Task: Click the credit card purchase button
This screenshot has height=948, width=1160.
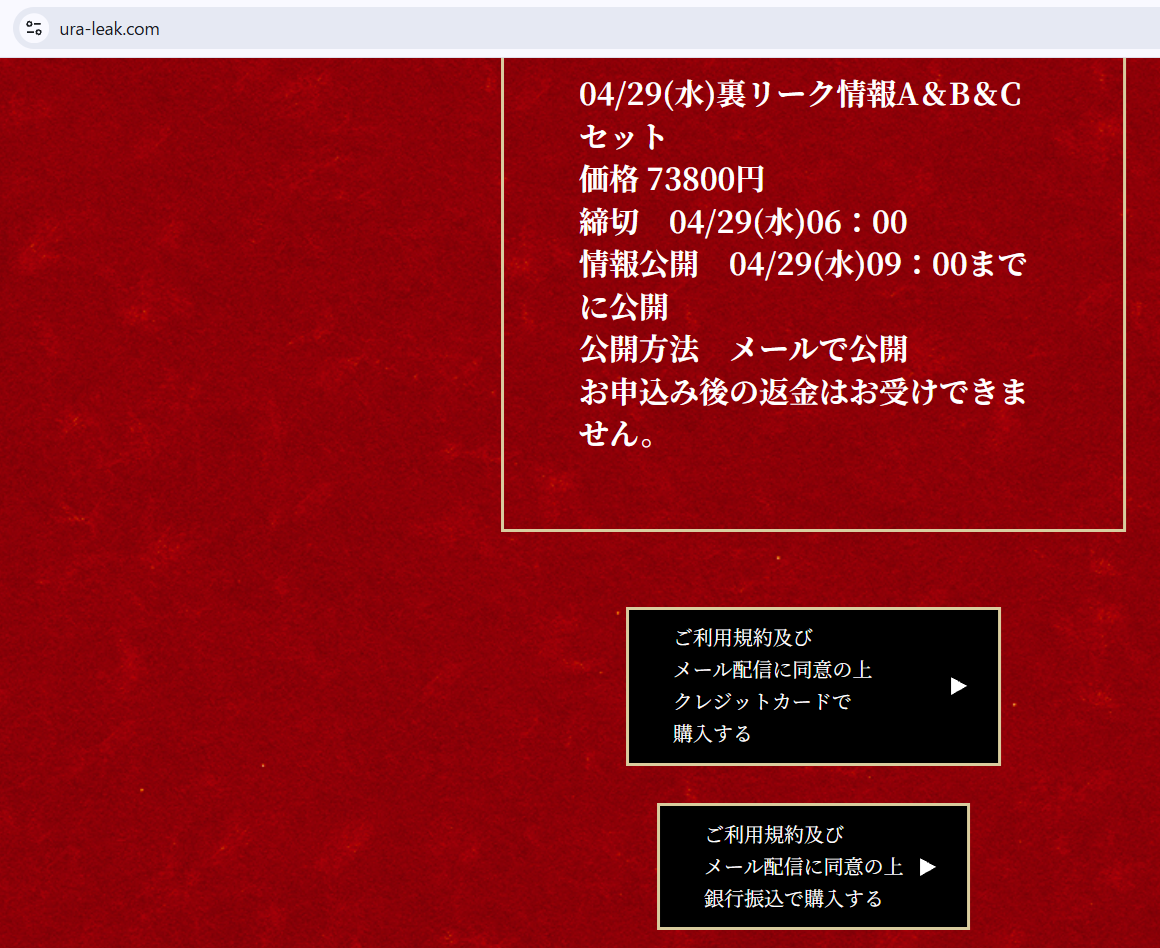Action: pyautogui.click(x=813, y=686)
